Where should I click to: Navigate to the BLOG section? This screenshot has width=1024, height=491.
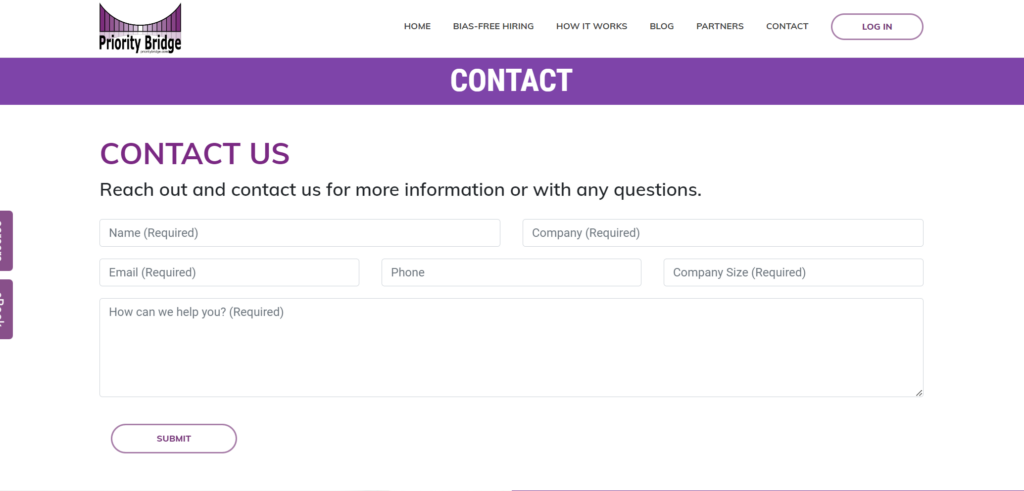[x=662, y=27]
